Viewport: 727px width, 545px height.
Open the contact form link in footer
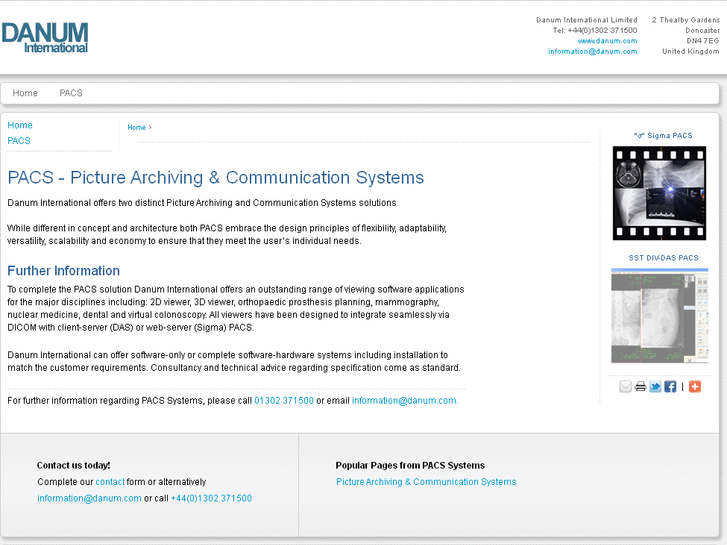click(x=110, y=482)
